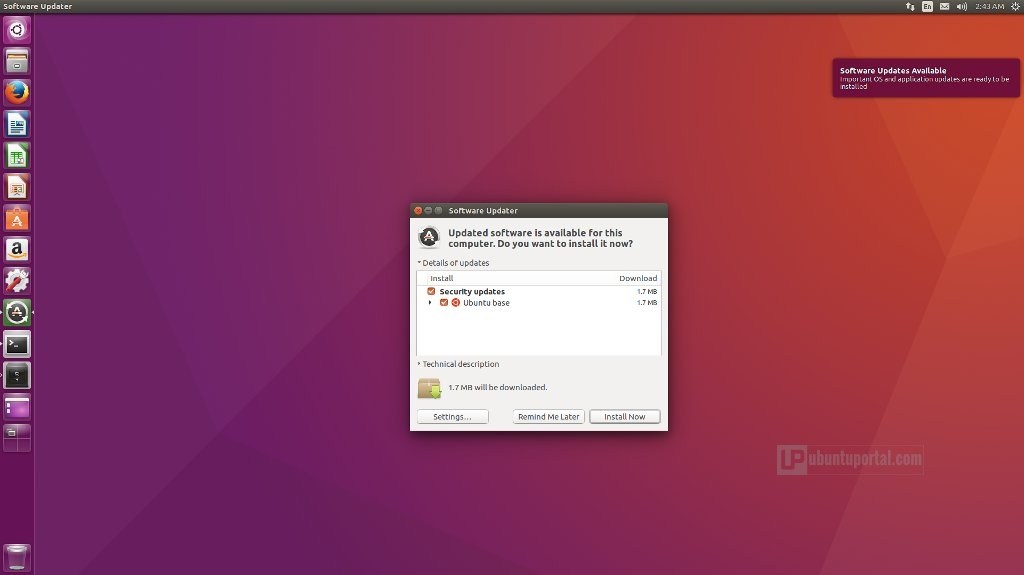The height and width of the screenshot is (575, 1024).
Task: Open LibreOffice Impress presentation icon
Action: click(x=17, y=187)
